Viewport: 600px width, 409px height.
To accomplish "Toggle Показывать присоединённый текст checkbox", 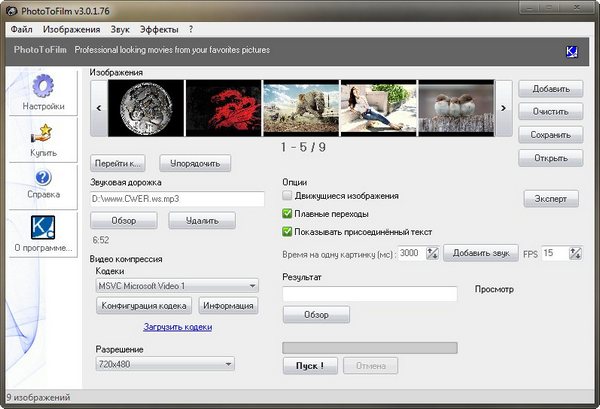I will pyautogui.click(x=288, y=231).
